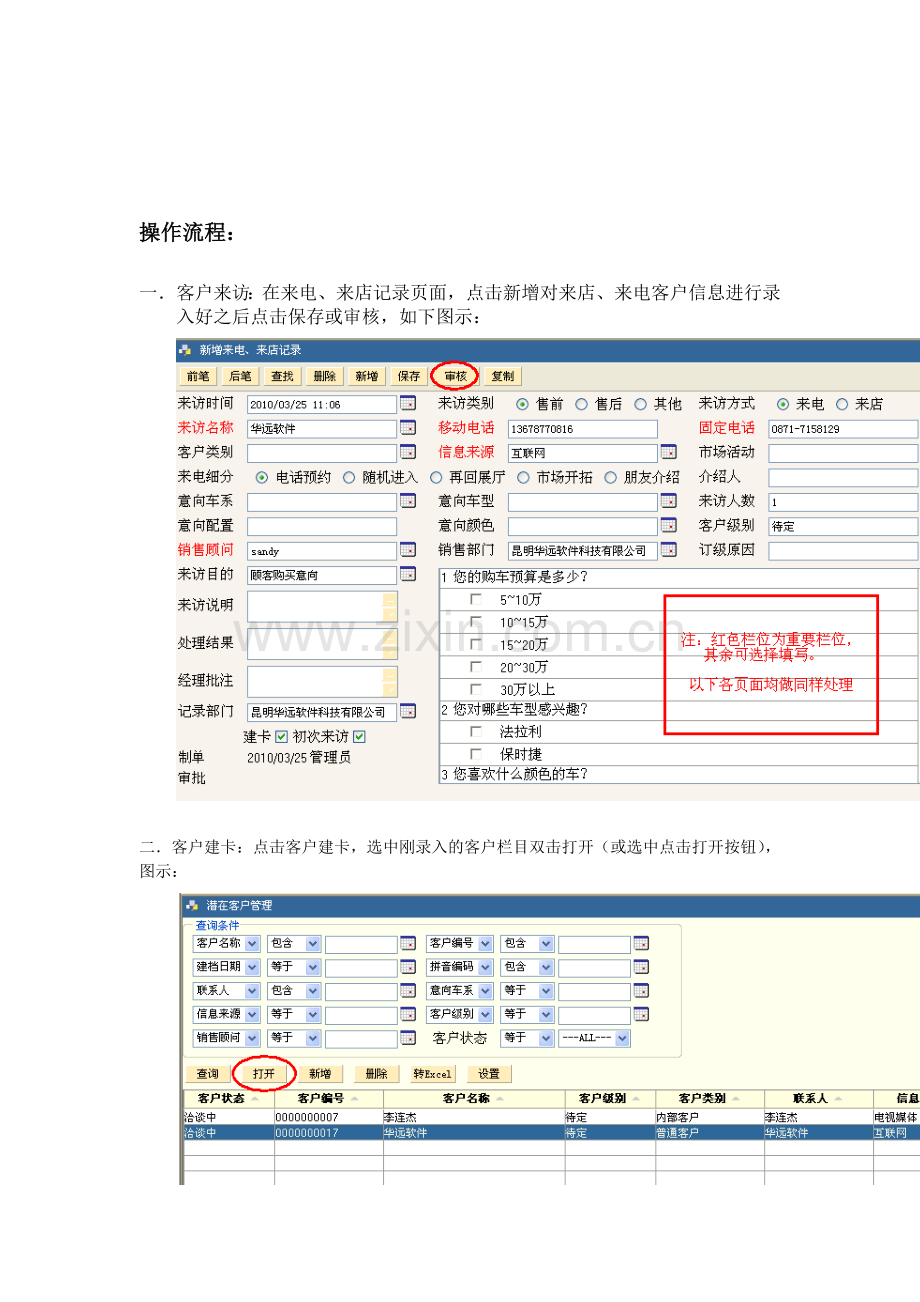This screenshot has width=920, height=1302.
Task: Open the selector icon beside 信息来源 field
Action: (x=668, y=452)
